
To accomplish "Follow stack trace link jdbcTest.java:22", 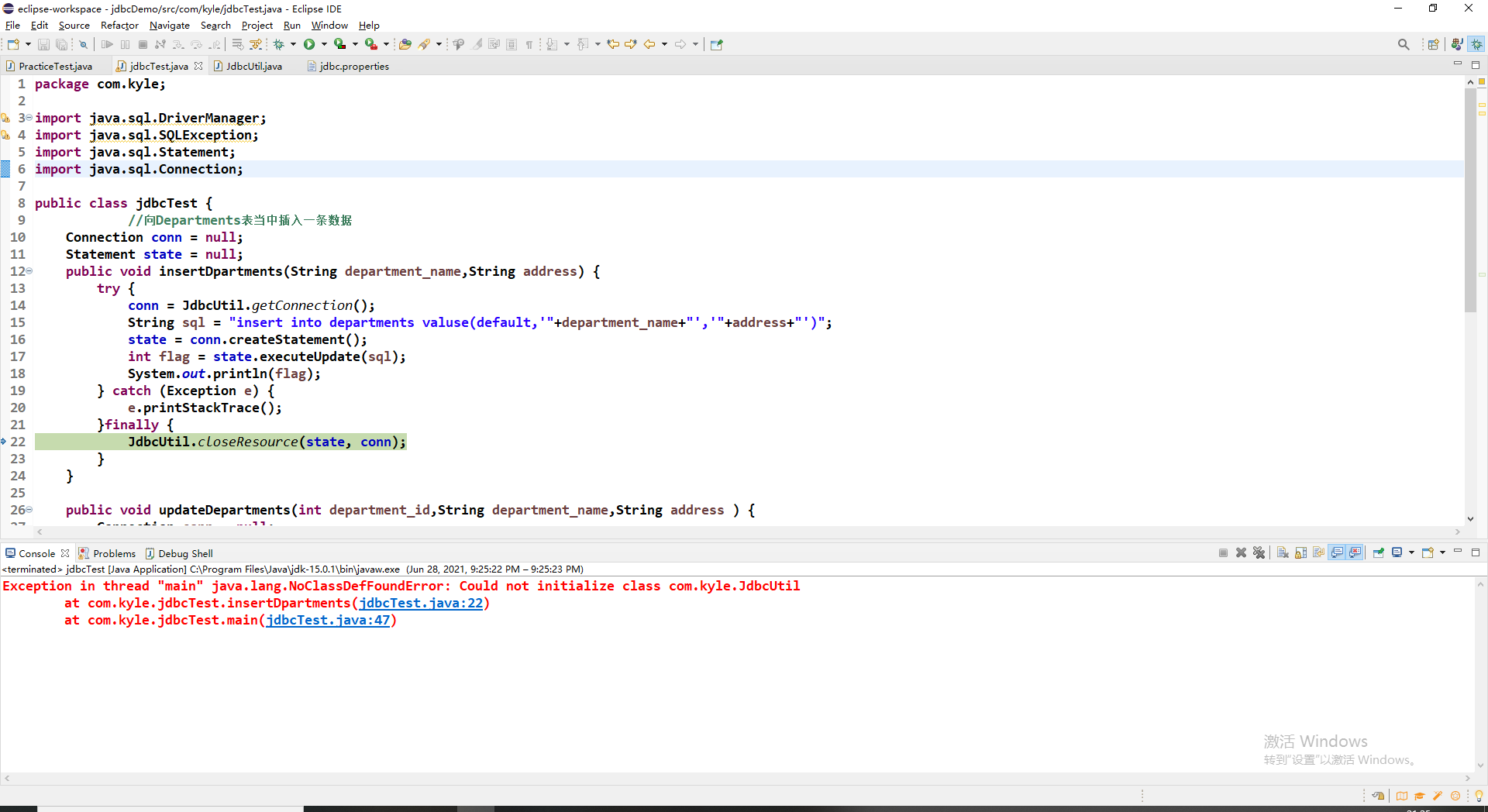I will (421, 603).
